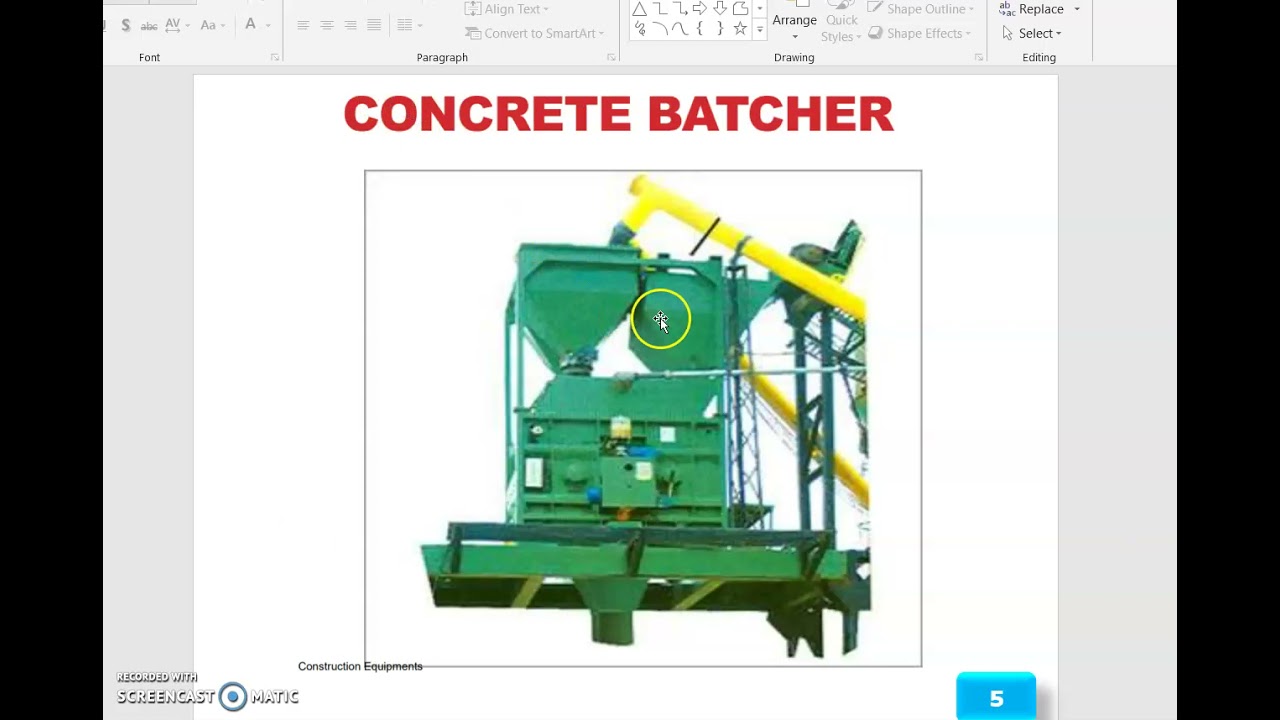Image resolution: width=1280 pixels, height=720 pixels.
Task: Toggle text shadow formatting
Action: click(x=126, y=25)
